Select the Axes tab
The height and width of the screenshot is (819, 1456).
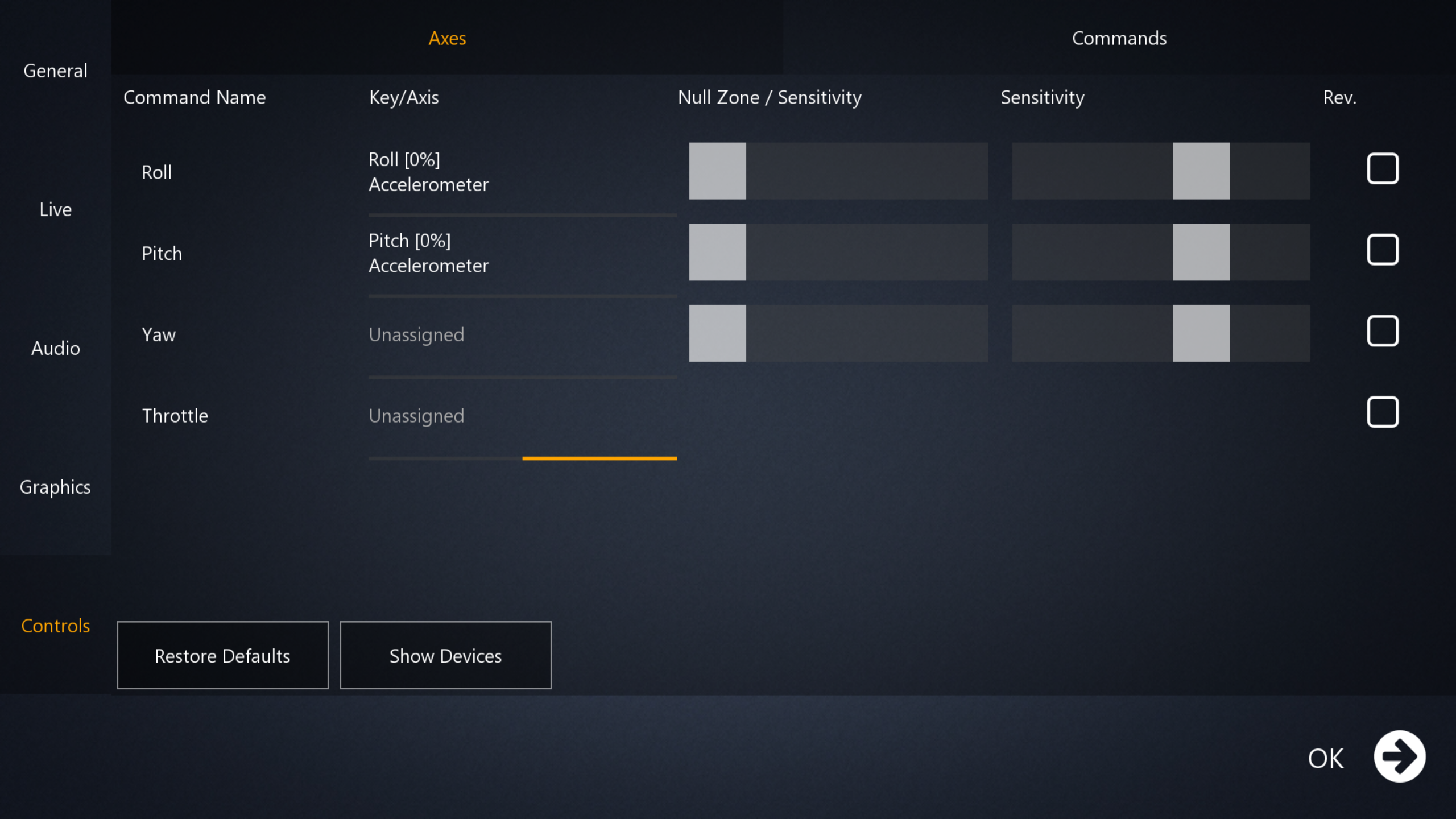447,38
